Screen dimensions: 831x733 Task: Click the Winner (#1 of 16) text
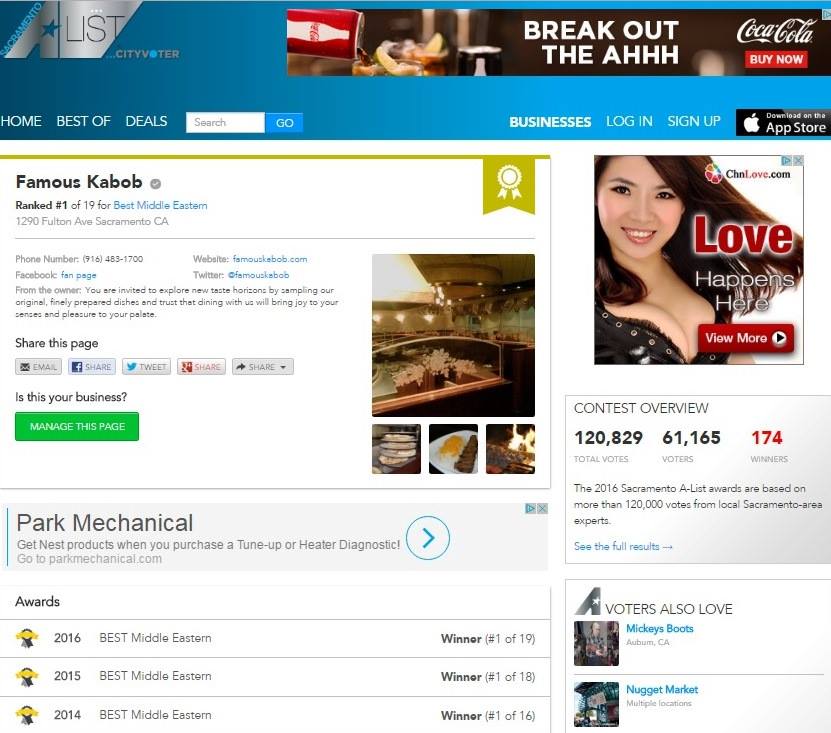488,716
